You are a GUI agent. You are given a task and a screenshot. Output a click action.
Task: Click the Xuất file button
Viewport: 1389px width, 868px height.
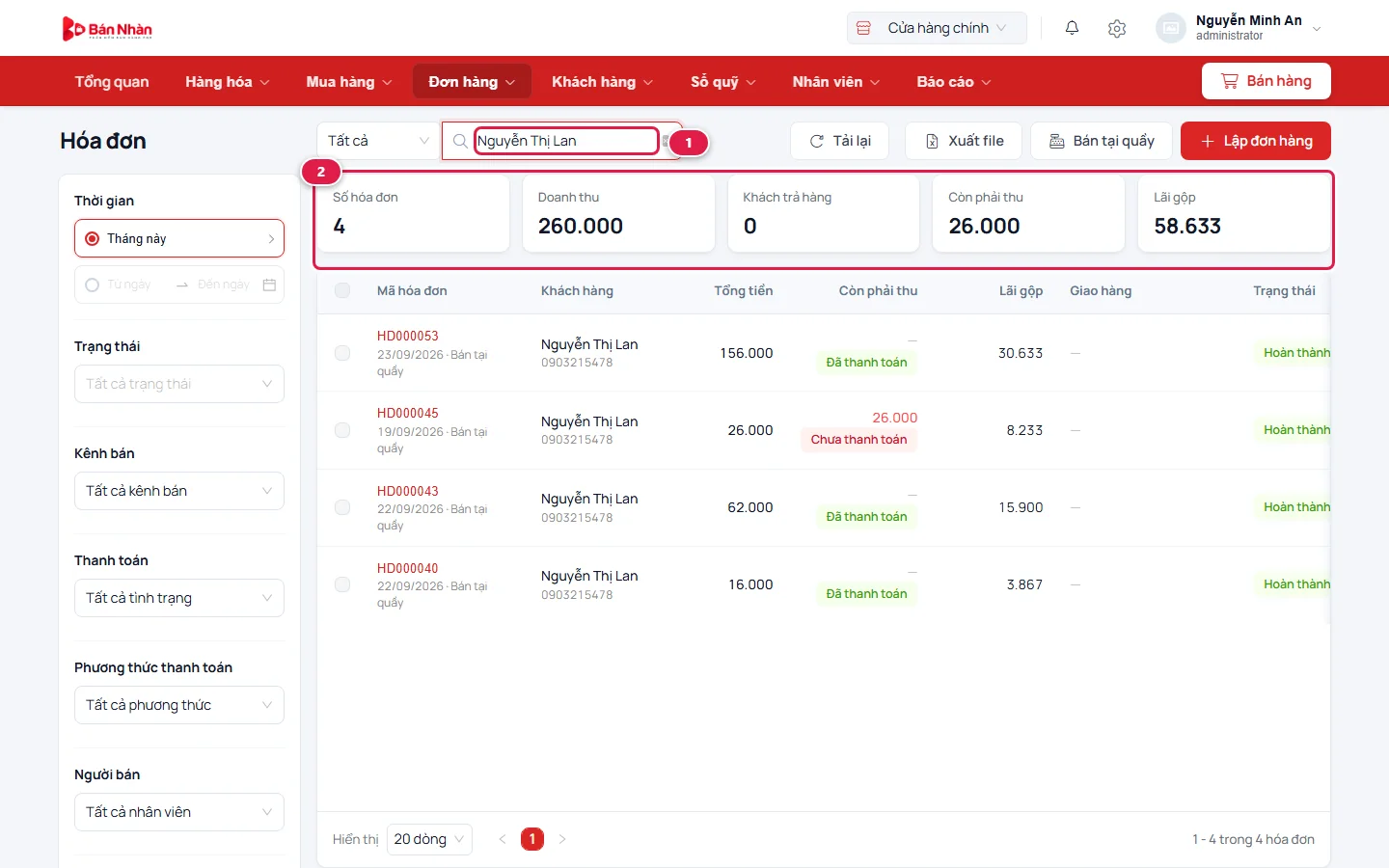click(964, 141)
